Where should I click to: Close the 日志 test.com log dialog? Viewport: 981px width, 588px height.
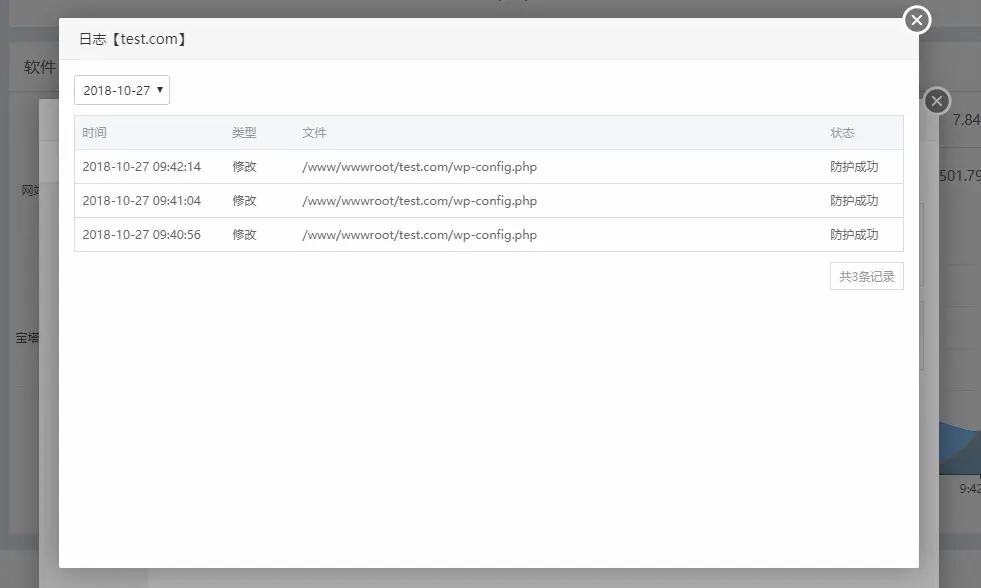[916, 20]
